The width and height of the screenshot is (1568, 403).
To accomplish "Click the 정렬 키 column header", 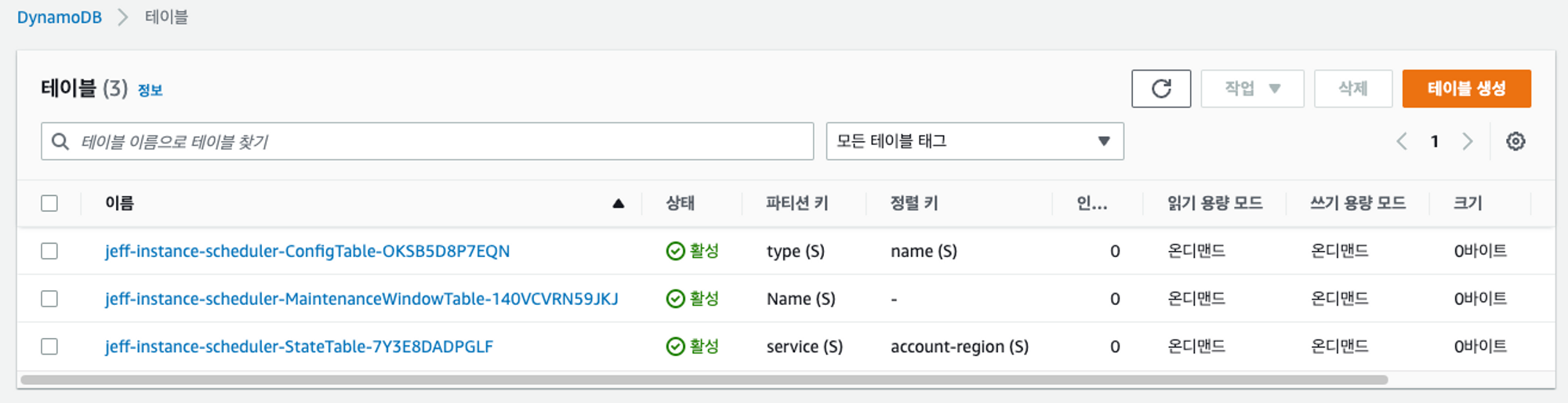I will pos(914,203).
